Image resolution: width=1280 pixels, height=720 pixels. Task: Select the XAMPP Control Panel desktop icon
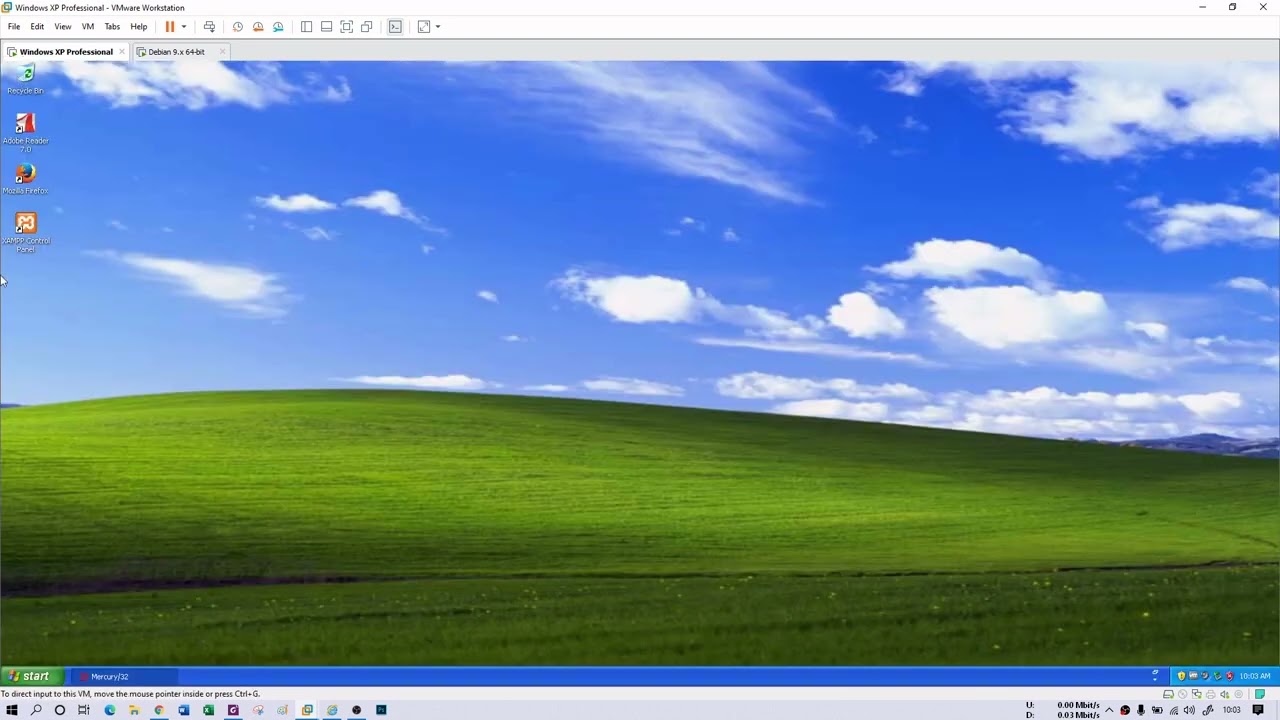(x=26, y=232)
